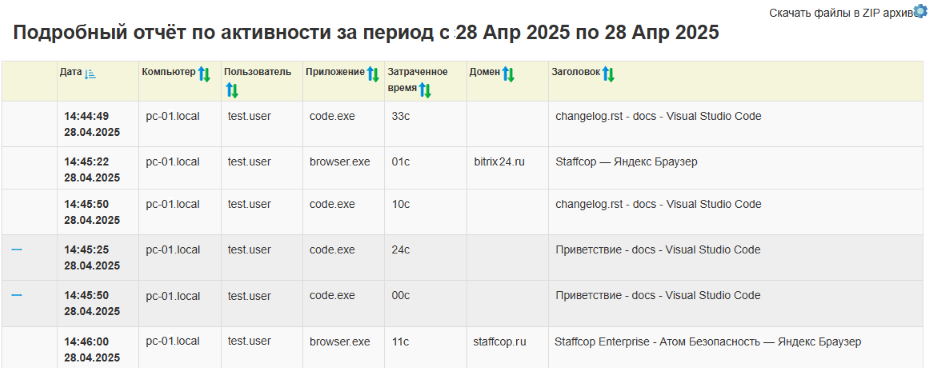
Task: Click browser.exe in the 14:45:22 row
Action: click(340, 161)
